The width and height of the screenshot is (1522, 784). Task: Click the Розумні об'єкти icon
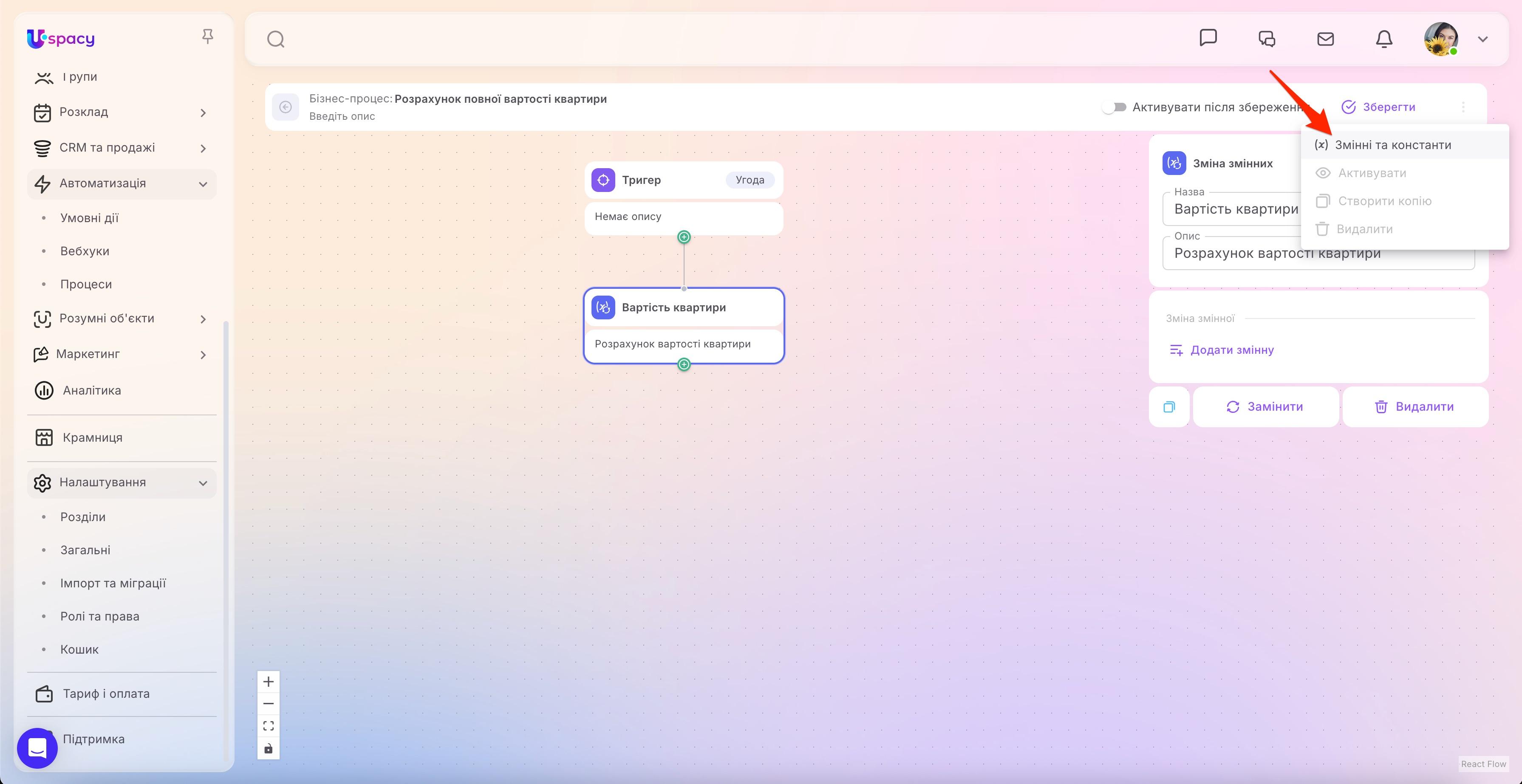click(42, 319)
